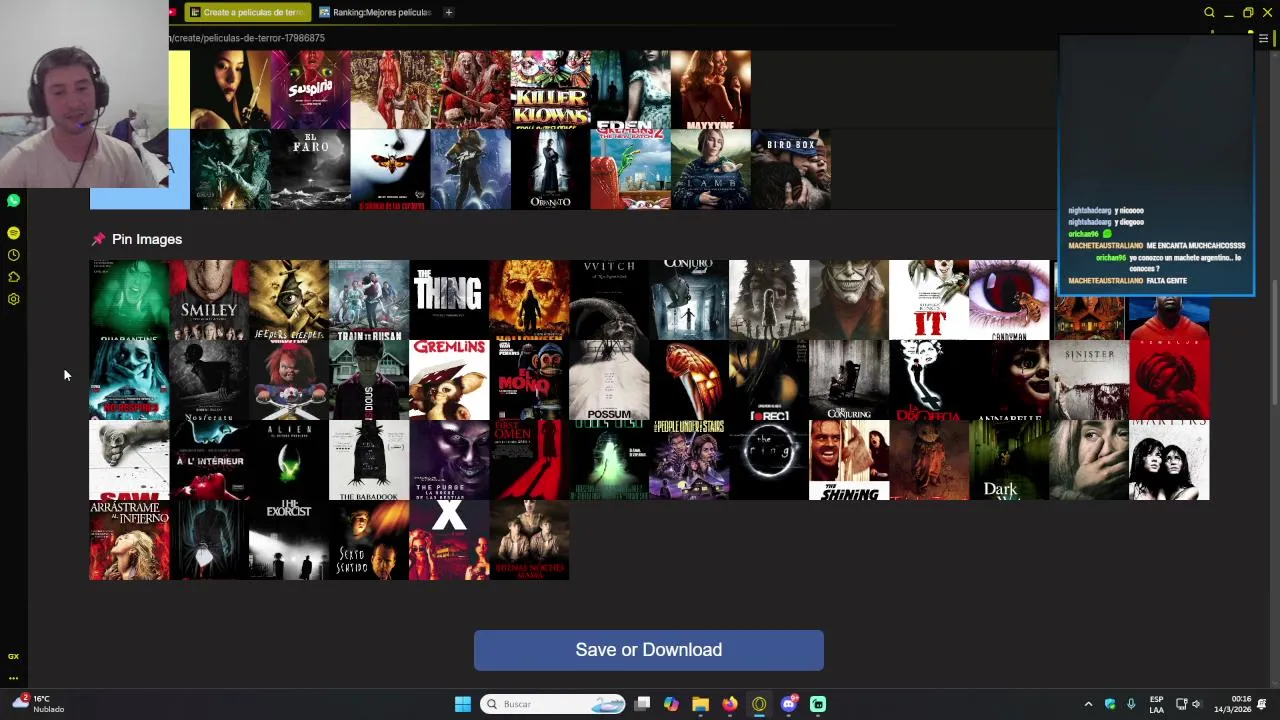Image resolution: width=1280 pixels, height=720 pixels.
Task: Open Discord from the taskbar
Action: (x=789, y=704)
